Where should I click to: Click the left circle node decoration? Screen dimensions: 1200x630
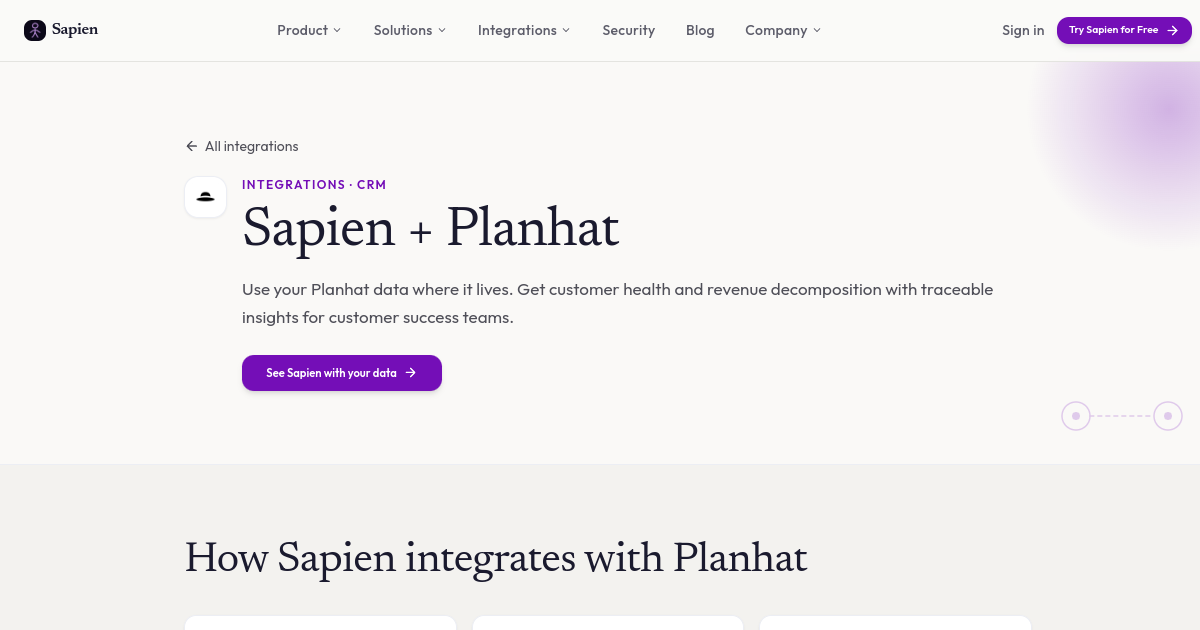point(1076,416)
